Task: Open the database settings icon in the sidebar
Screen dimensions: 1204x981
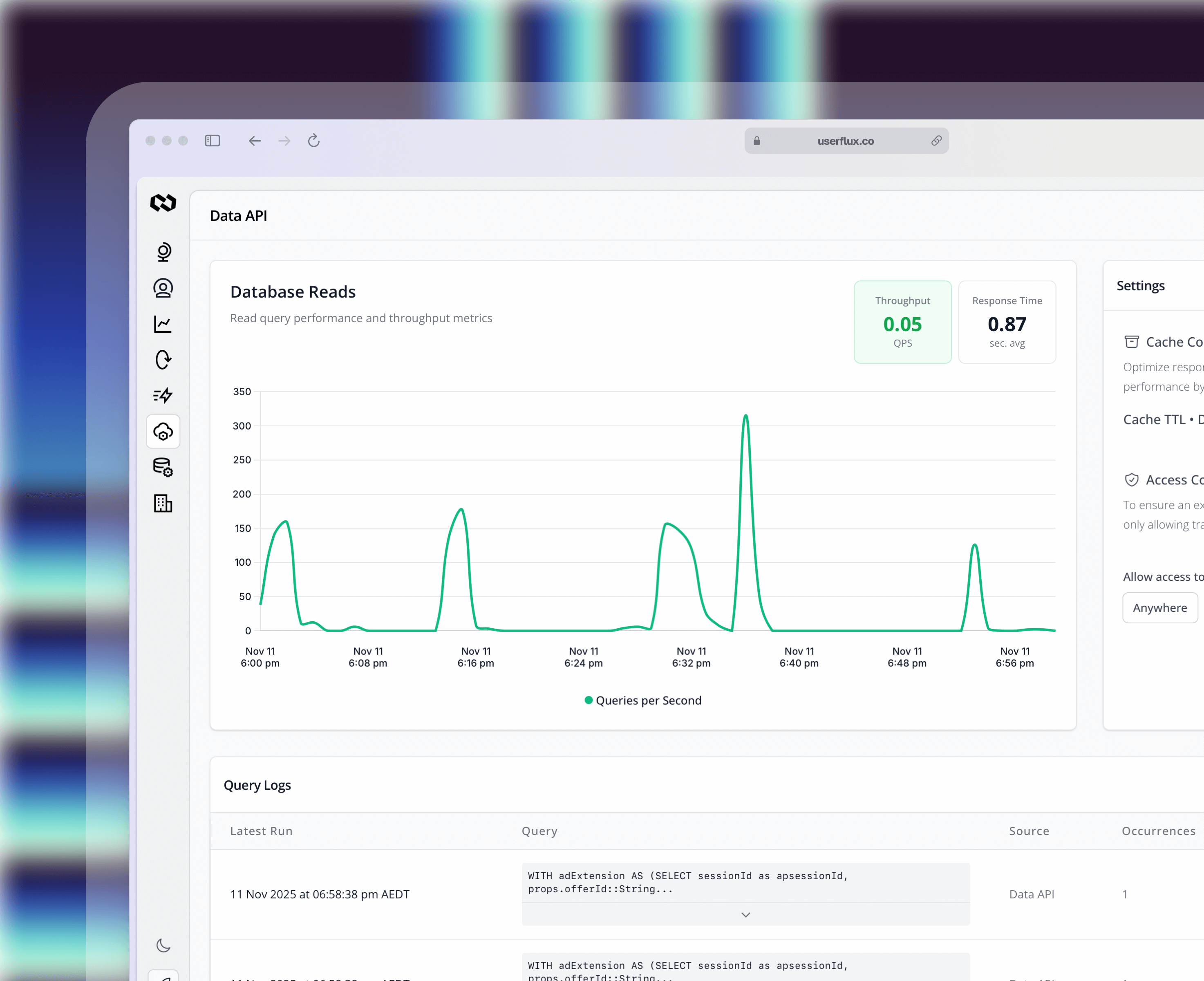Action: pyautogui.click(x=163, y=467)
